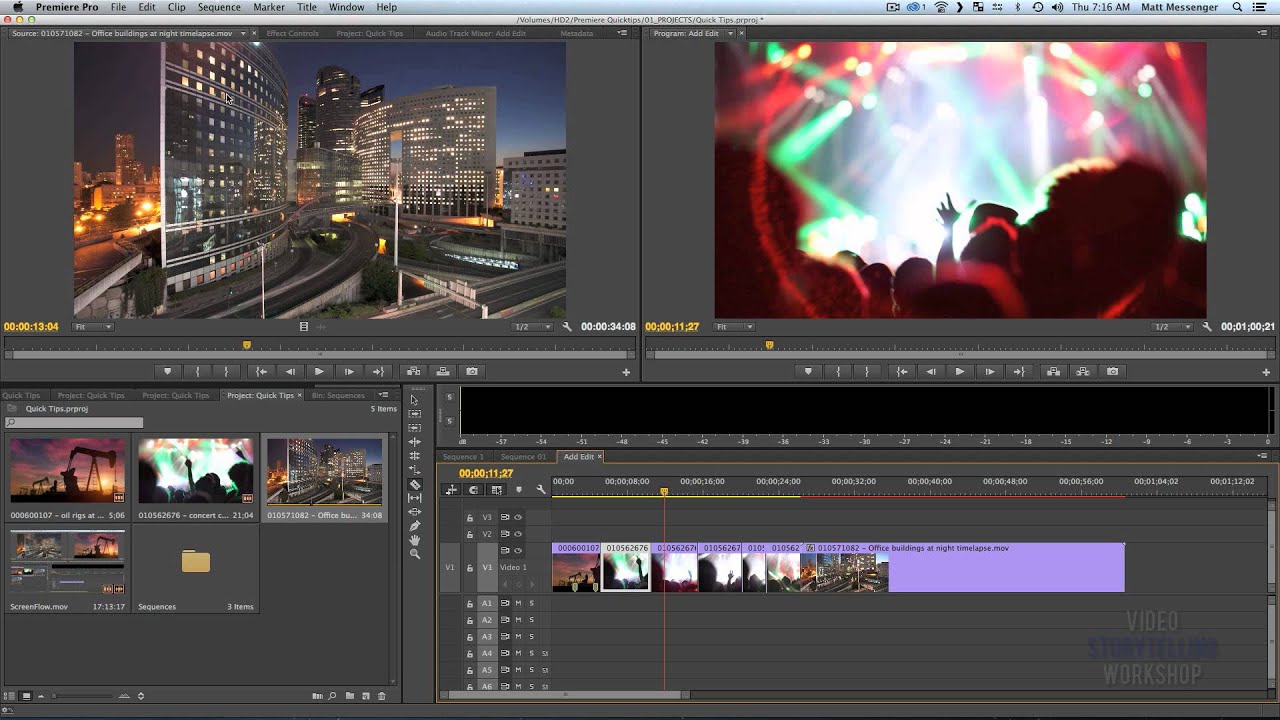Open the Sequences bin folder

pyautogui.click(x=196, y=562)
